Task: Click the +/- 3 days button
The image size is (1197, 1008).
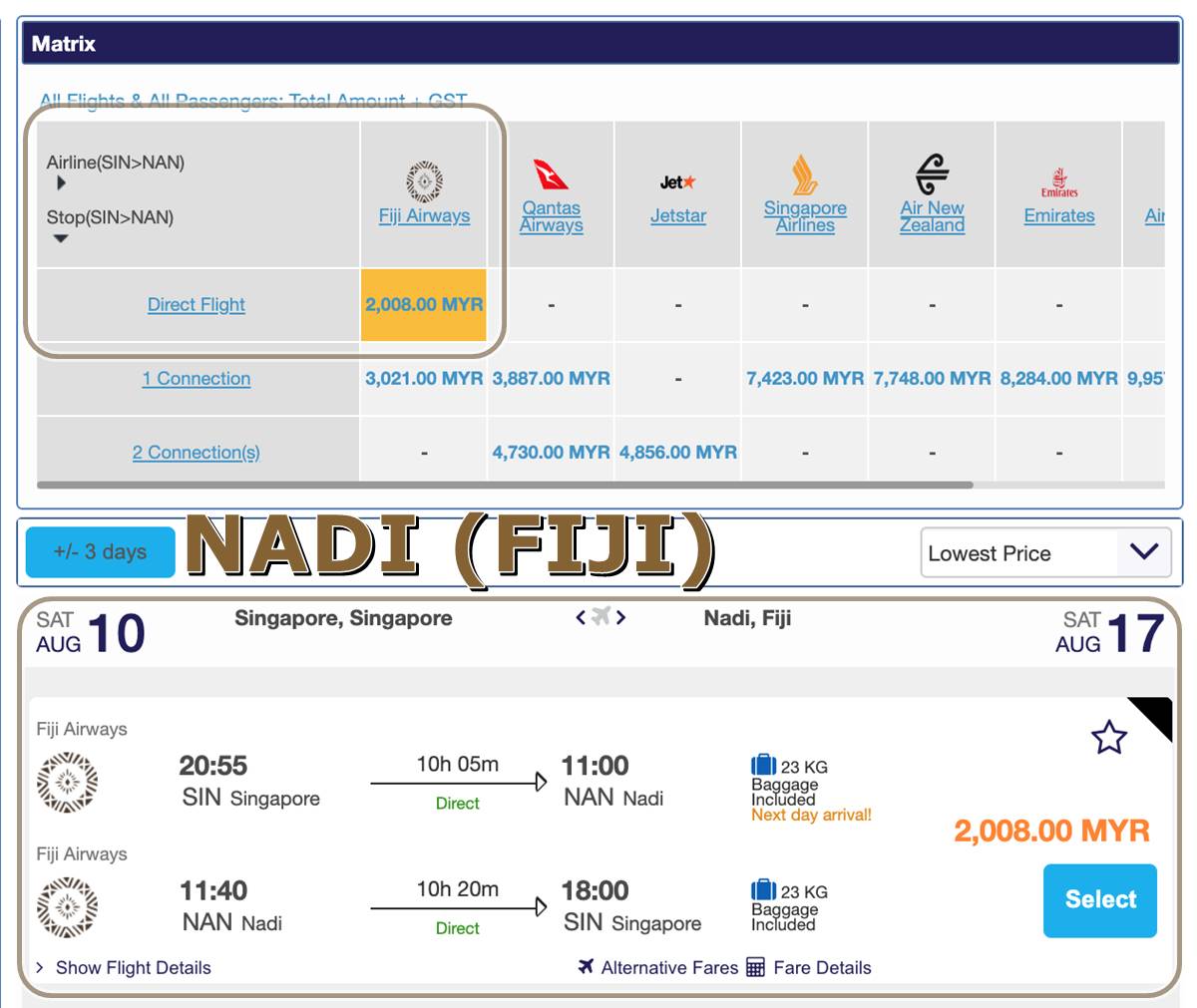Action: pos(100,551)
